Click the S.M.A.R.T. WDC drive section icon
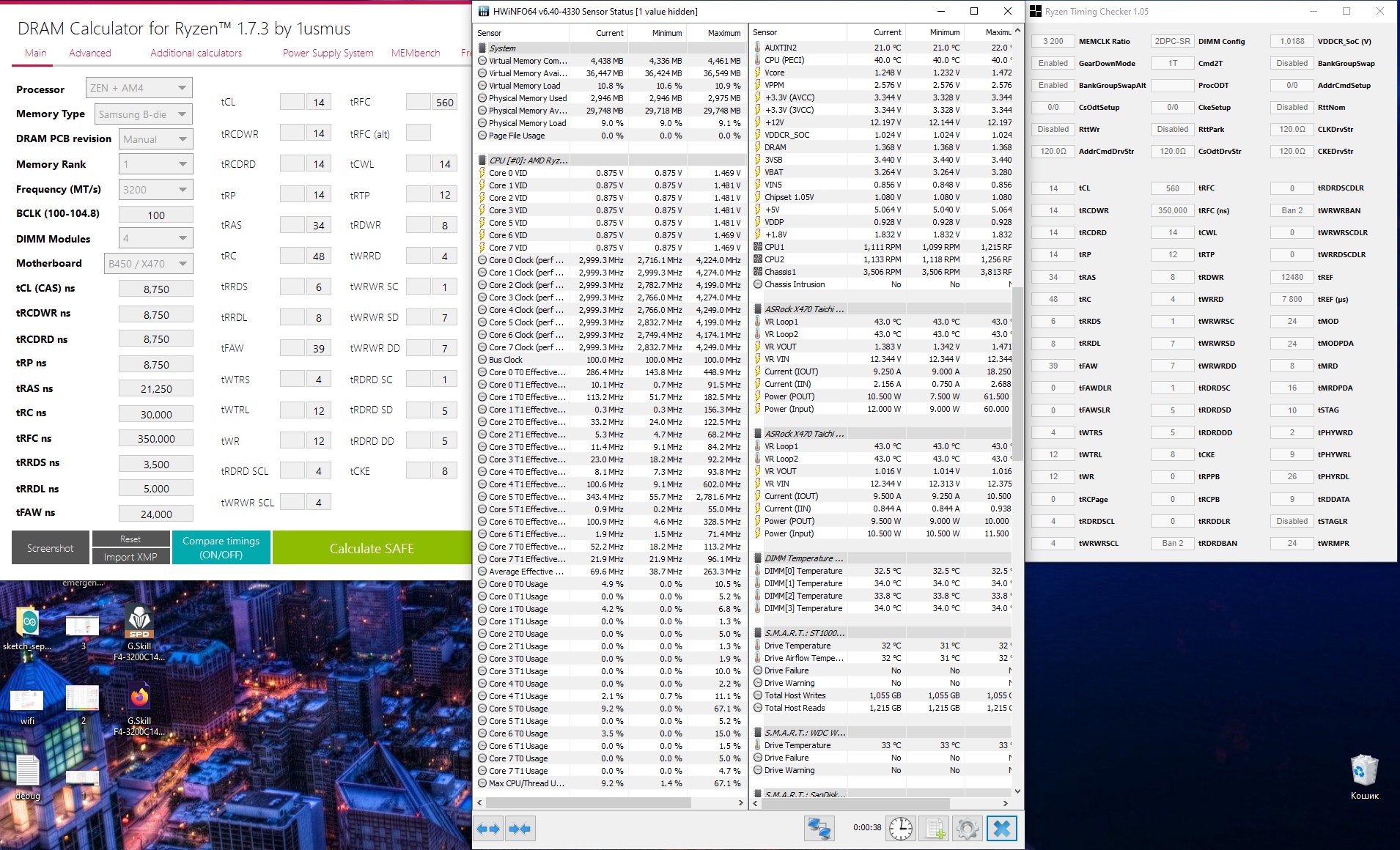Screen dimensions: 1400x850 pyautogui.click(x=758, y=733)
